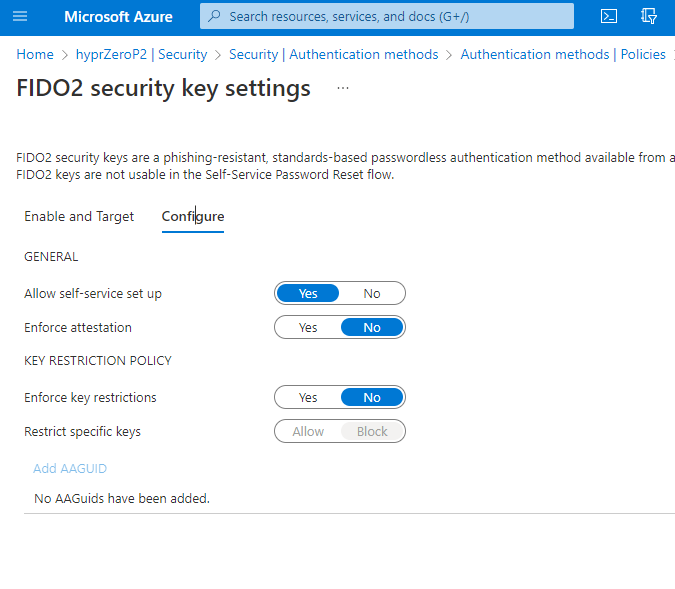Image resolution: width=675 pixels, height=589 pixels.
Task: Set Enforce attestation to No
Action: click(x=372, y=327)
